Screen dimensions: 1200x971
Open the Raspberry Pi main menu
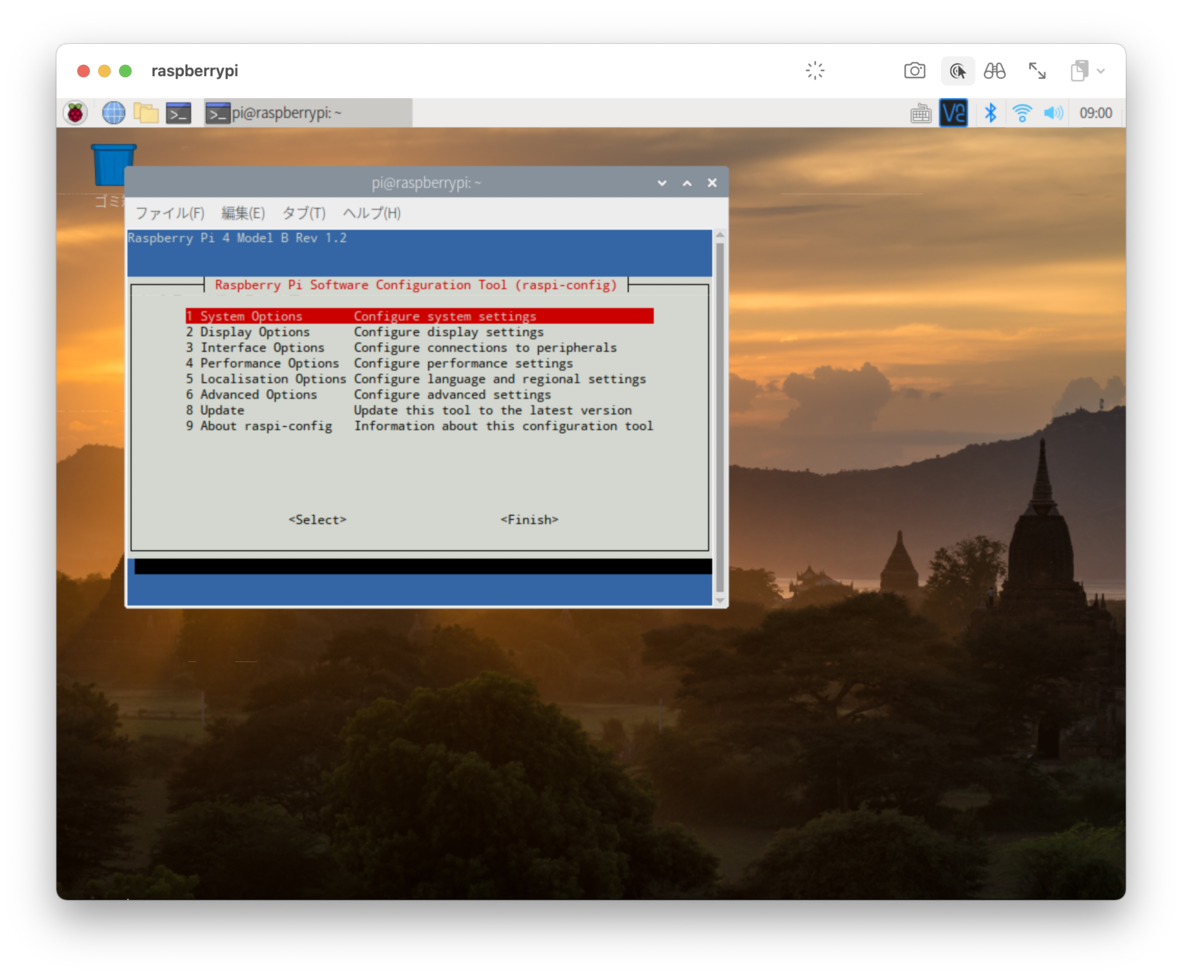pyautogui.click(x=75, y=113)
